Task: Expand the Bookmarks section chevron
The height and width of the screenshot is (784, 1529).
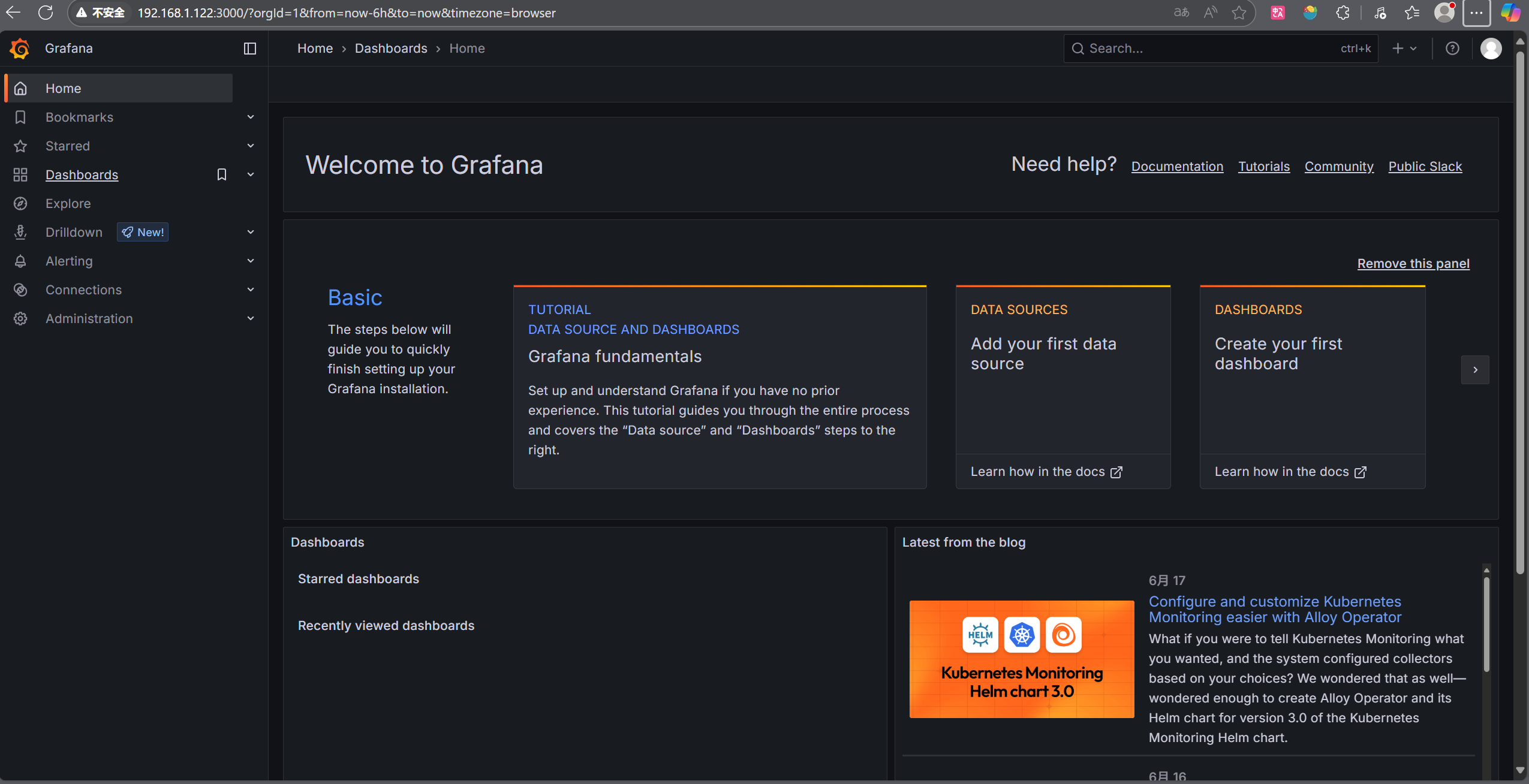Action: [251, 117]
